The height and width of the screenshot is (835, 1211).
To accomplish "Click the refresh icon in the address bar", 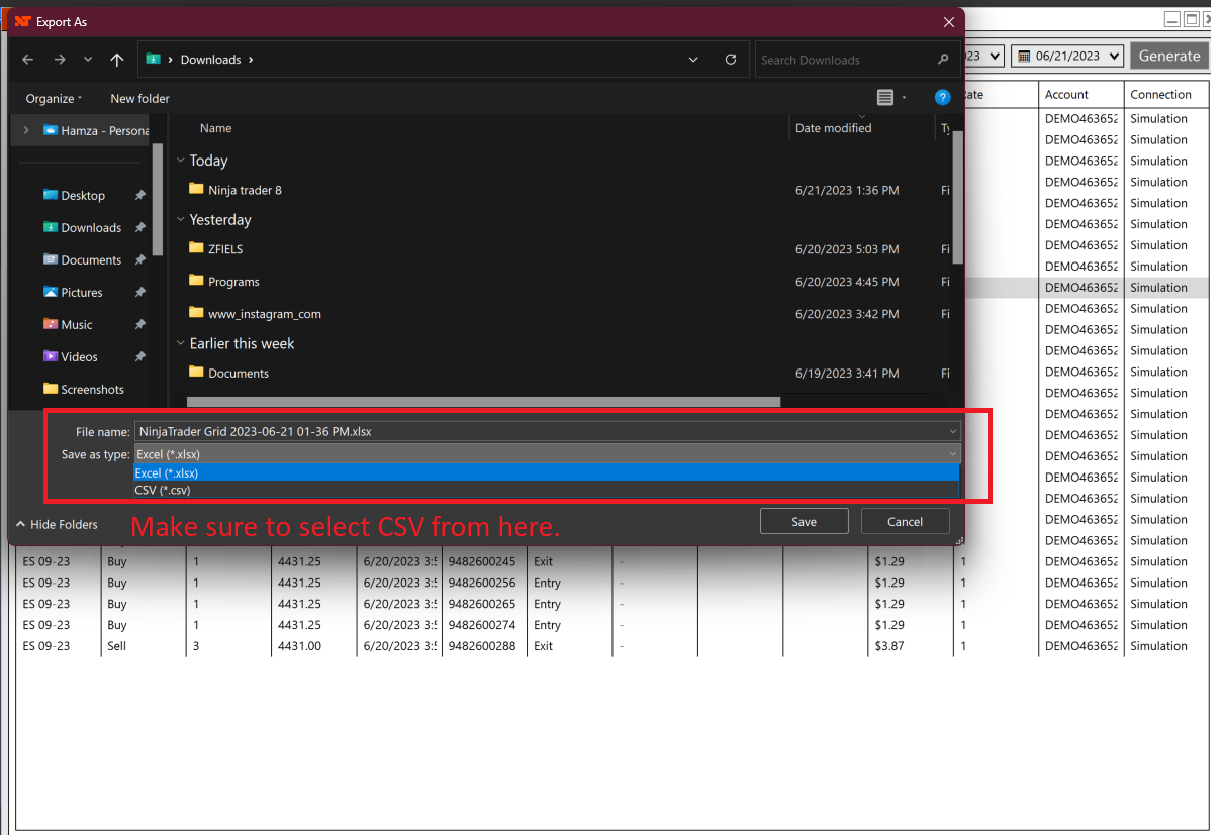I will [730, 59].
